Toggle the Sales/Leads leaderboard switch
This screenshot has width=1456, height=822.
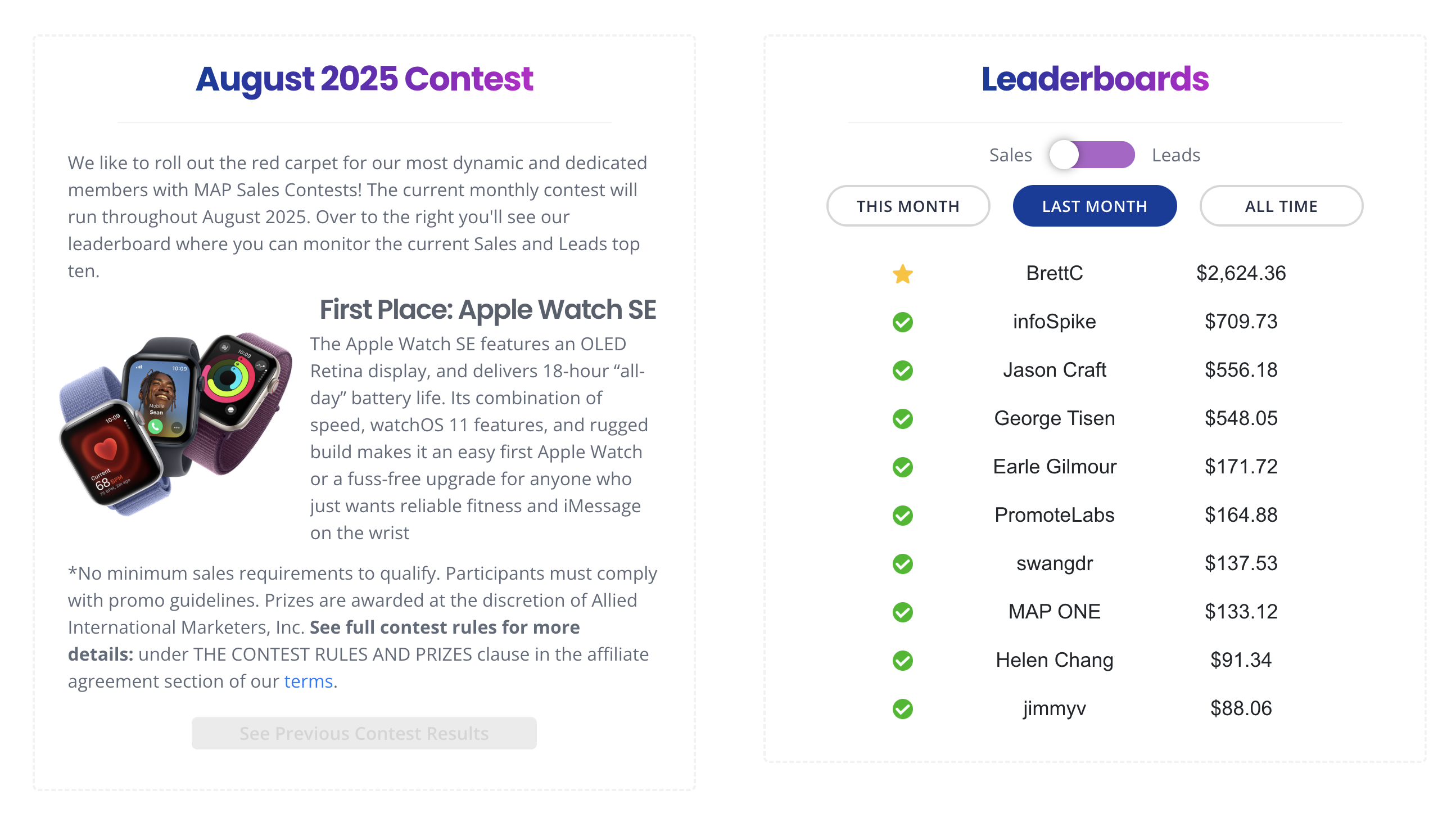pos(1091,155)
